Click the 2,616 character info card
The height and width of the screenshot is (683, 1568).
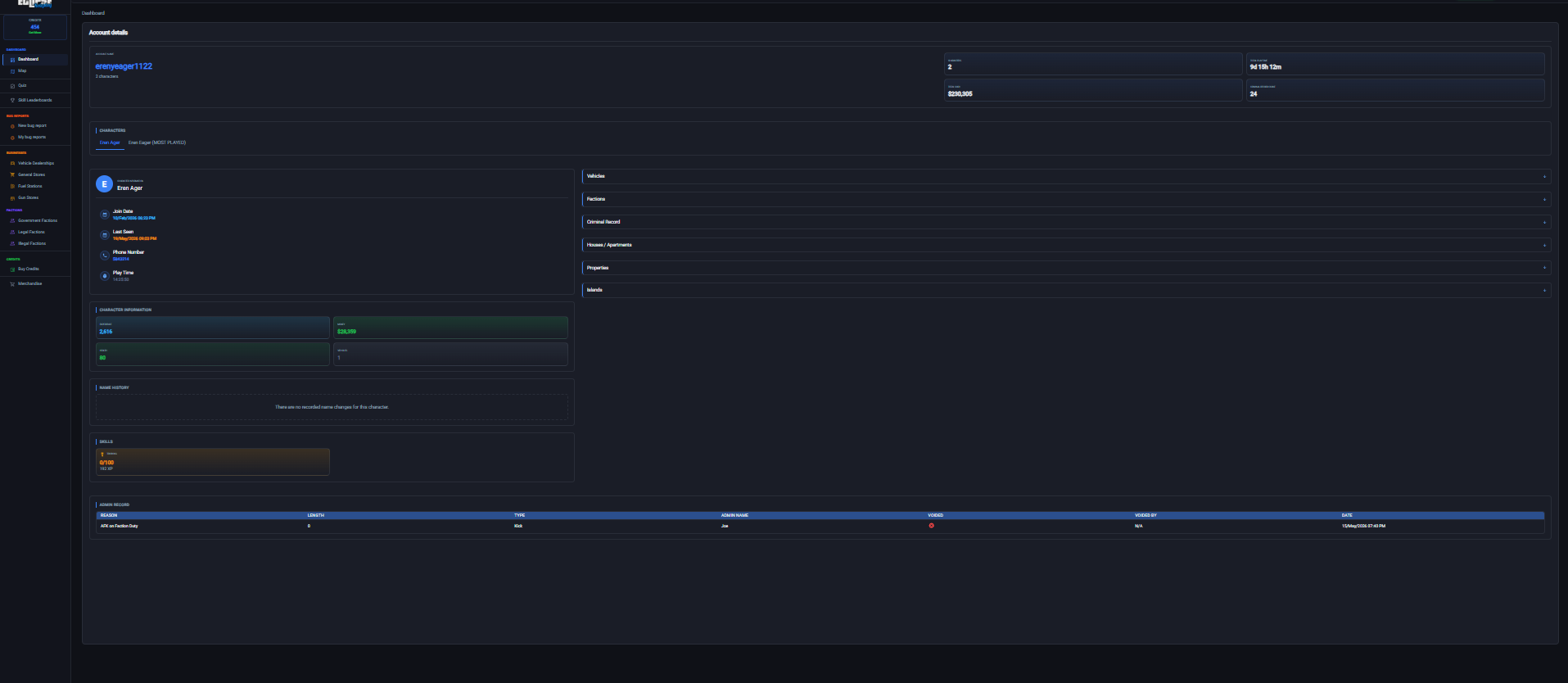[x=213, y=328]
